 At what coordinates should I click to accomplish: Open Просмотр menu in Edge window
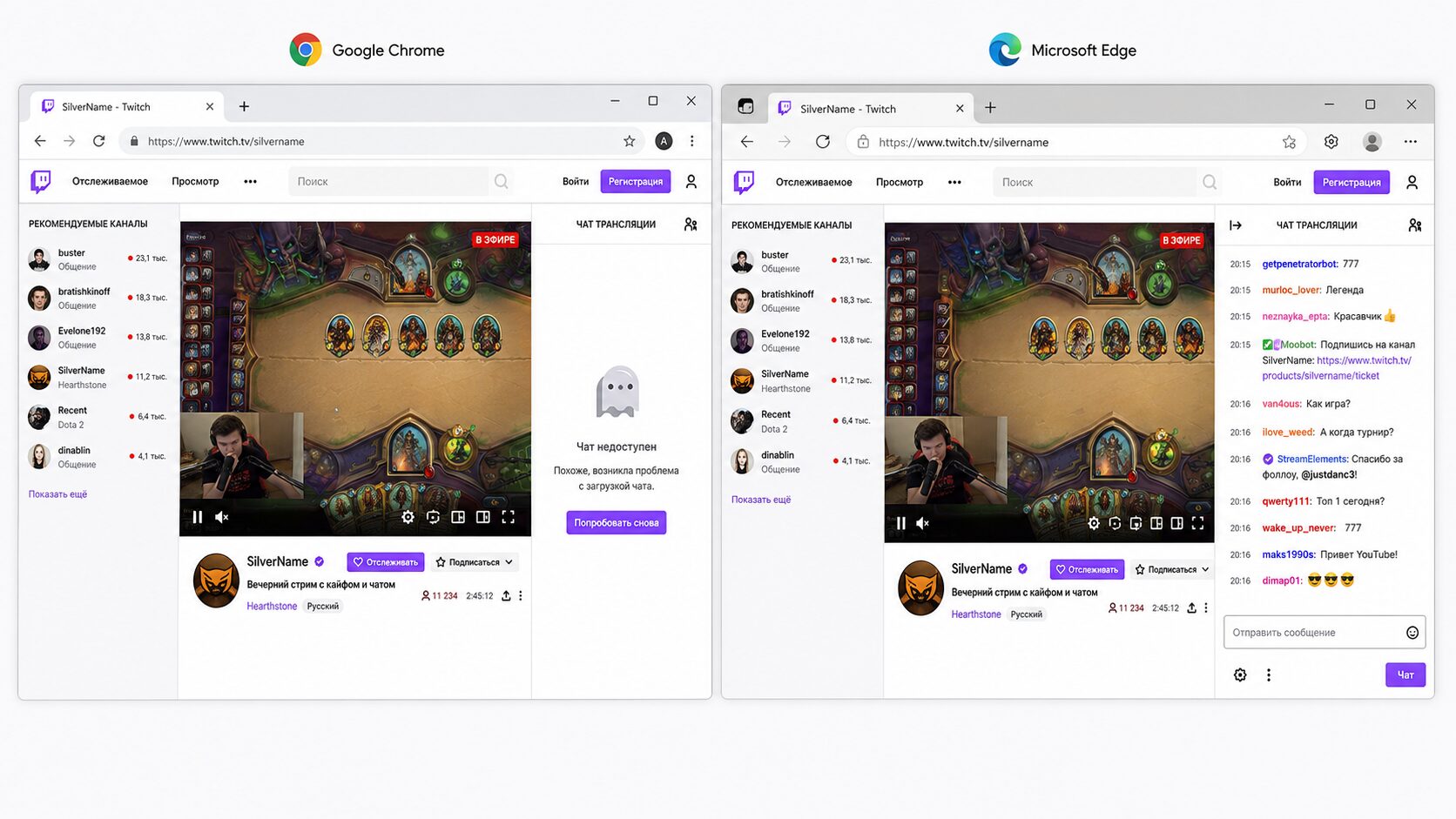900,182
